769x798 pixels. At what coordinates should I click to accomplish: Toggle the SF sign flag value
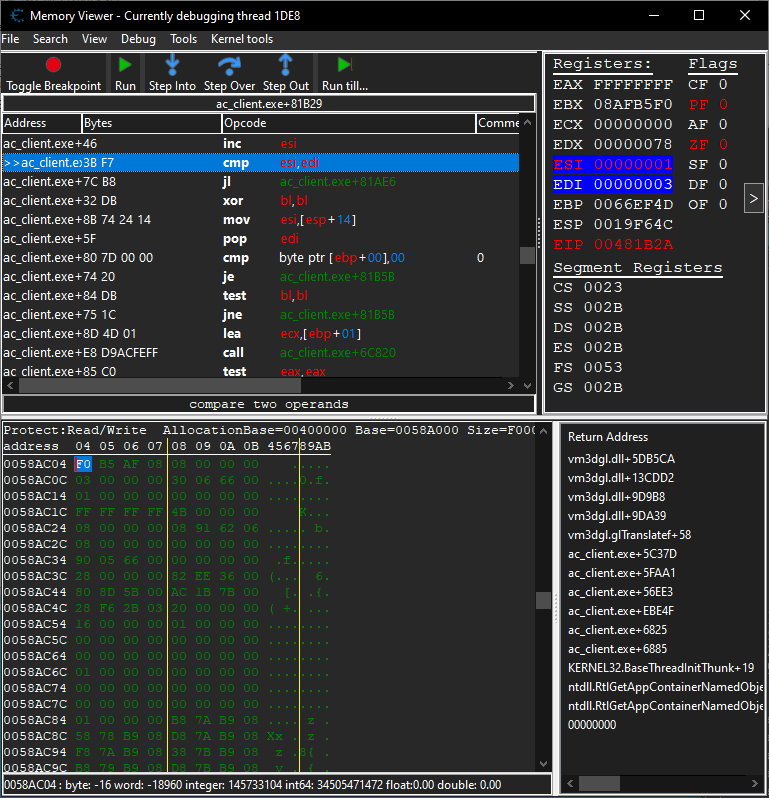coord(722,165)
